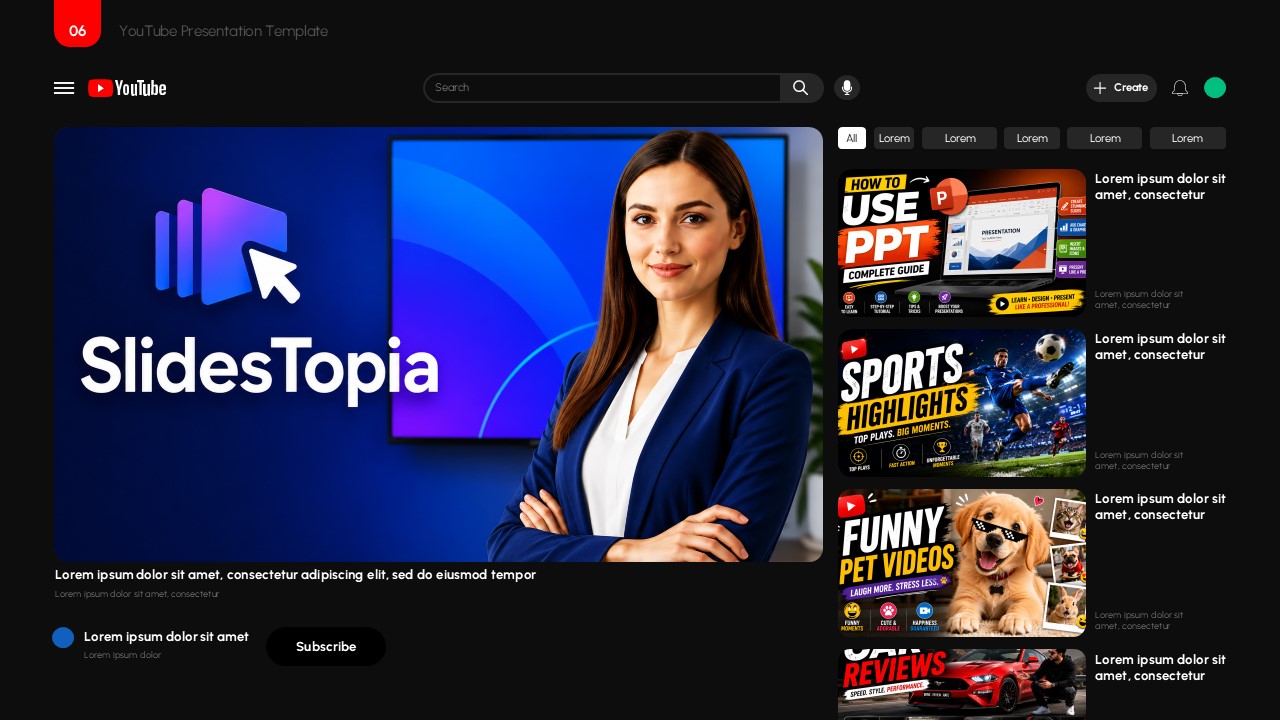Click the title beside the PPT thumbnail
This screenshot has width=1280, height=720.
coord(1160,187)
